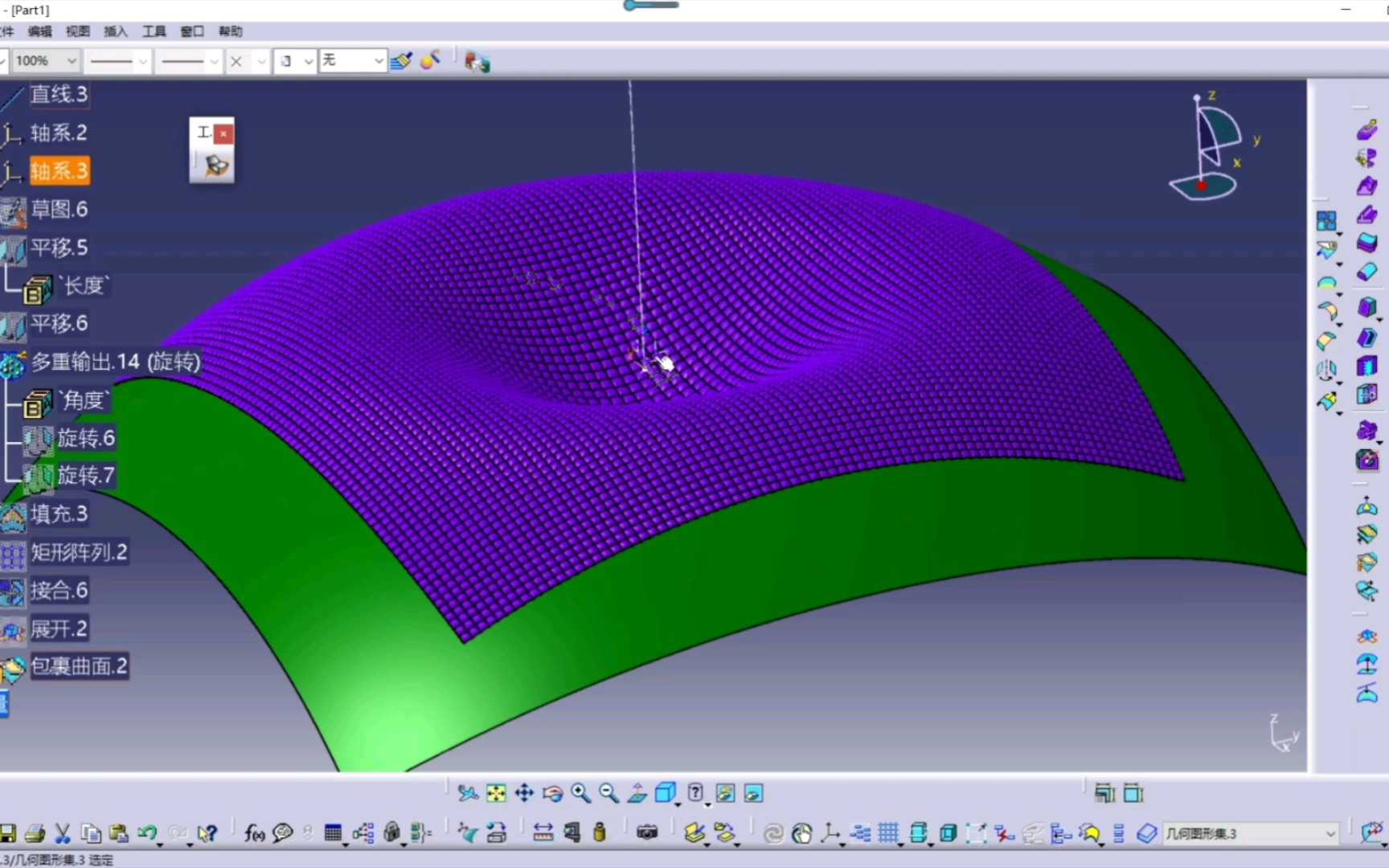Click the Fit All In view icon
The image size is (1389, 868).
pos(496,794)
